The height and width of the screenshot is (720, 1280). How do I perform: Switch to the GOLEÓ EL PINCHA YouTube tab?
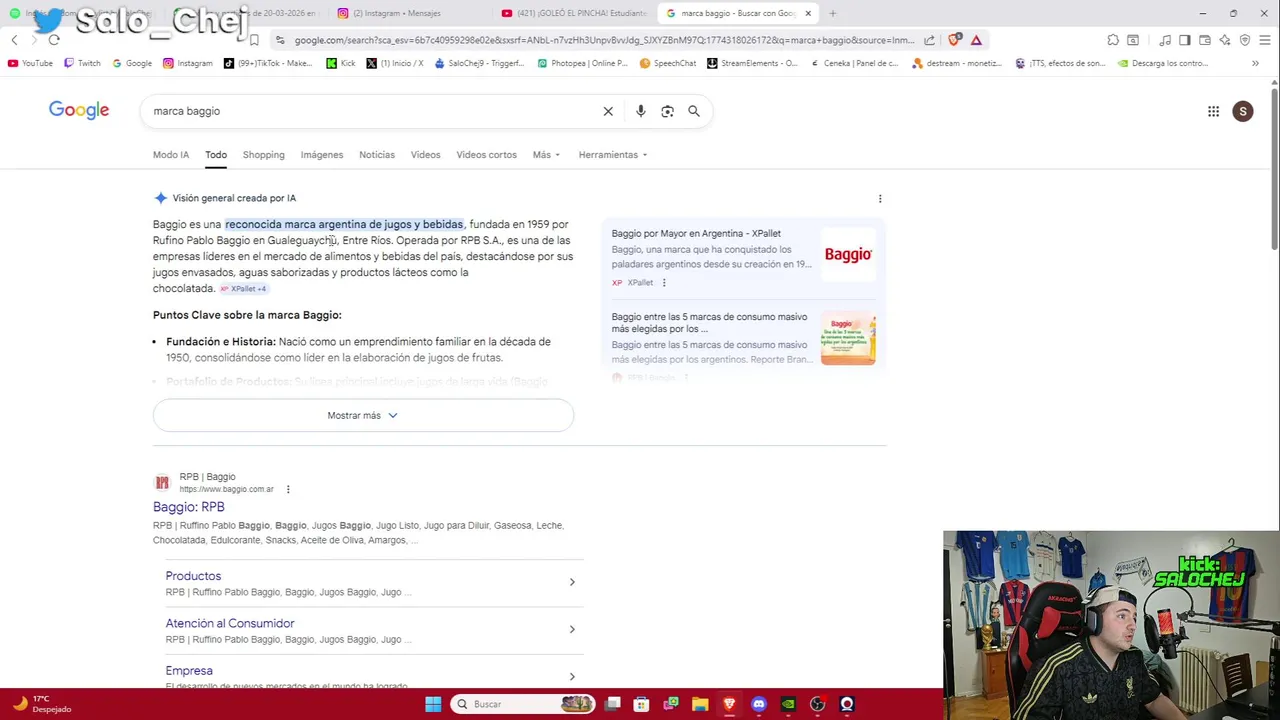point(574,13)
